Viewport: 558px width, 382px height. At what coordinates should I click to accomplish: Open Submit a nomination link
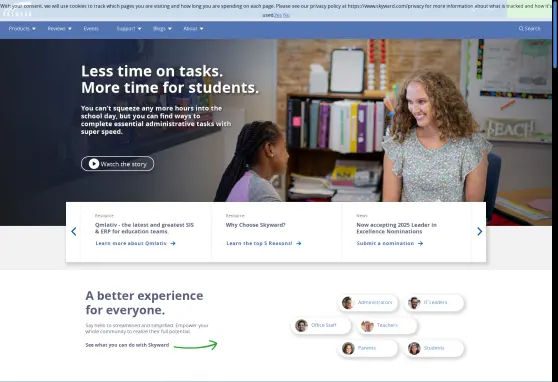[390, 244]
